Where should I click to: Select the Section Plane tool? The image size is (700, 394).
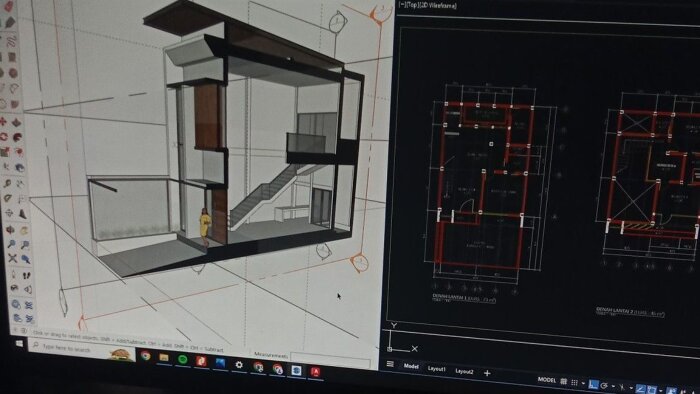pyautogui.click(x=14, y=288)
